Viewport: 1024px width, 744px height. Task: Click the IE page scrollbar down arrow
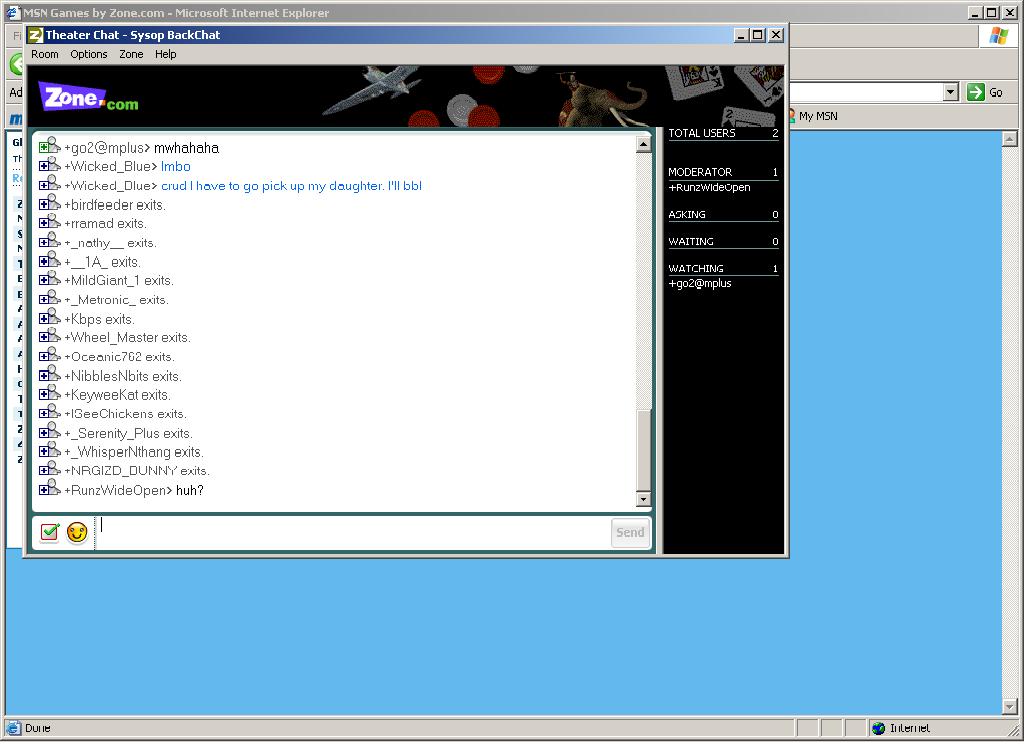(x=1010, y=707)
